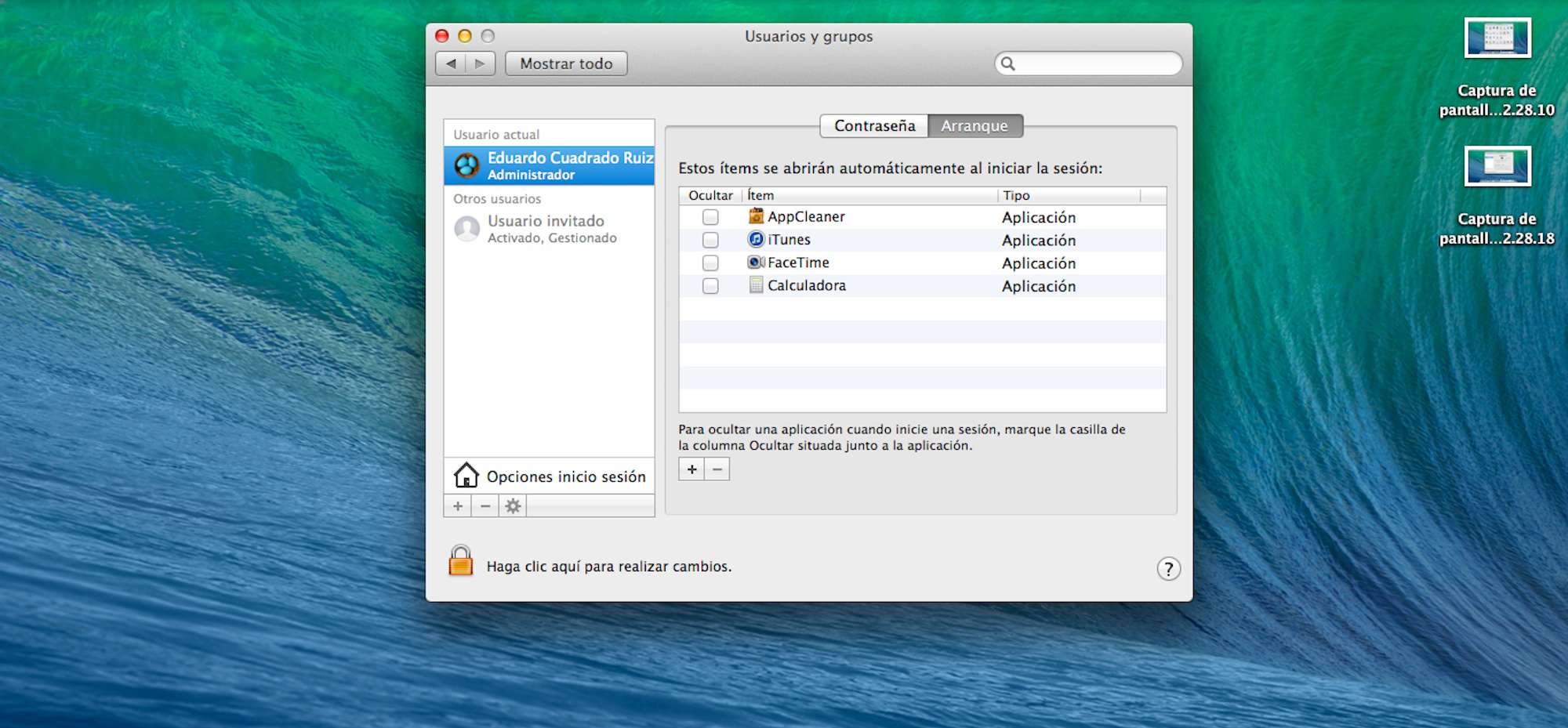Switch to the Contraseña tab
The width and height of the screenshot is (1568, 728).
874,126
